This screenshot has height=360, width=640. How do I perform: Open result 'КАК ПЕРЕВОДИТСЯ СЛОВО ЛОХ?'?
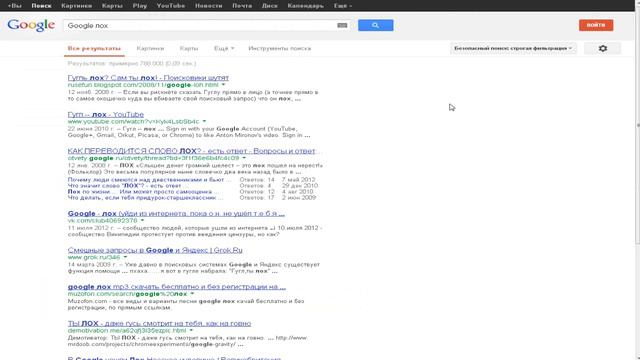191,151
